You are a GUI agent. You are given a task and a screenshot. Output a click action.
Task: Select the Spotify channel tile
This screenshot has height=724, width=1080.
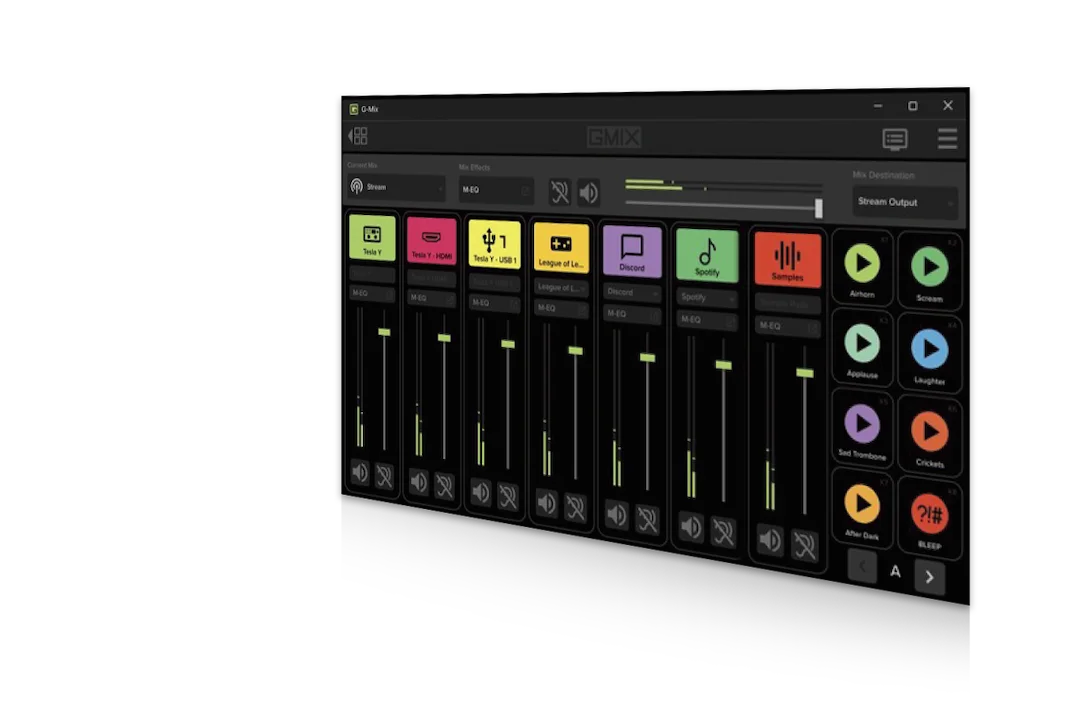(707, 256)
